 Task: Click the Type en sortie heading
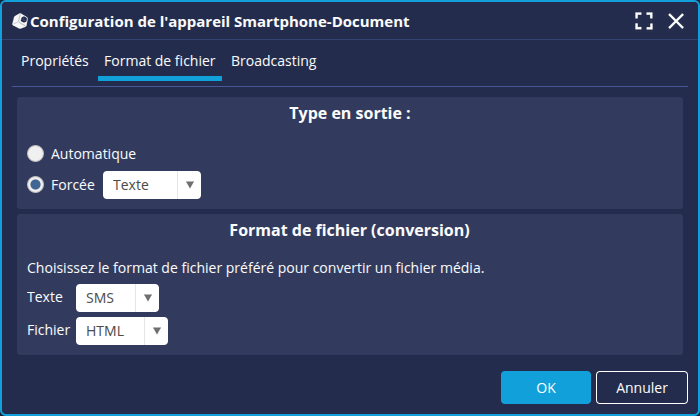(x=350, y=113)
